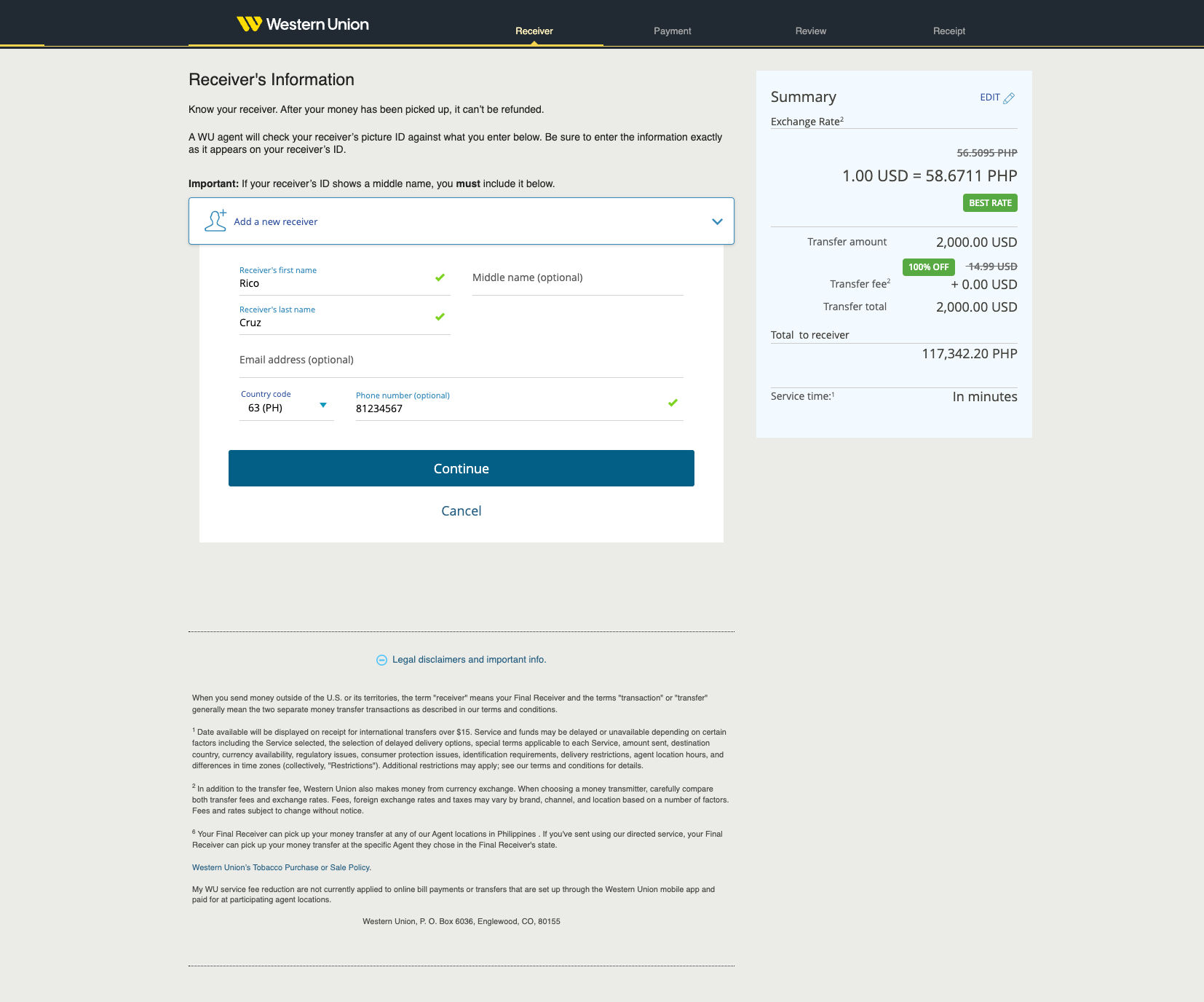Click the green checkmark next to last name
Screen dimensions: 1204x1002
click(x=440, y=317)
